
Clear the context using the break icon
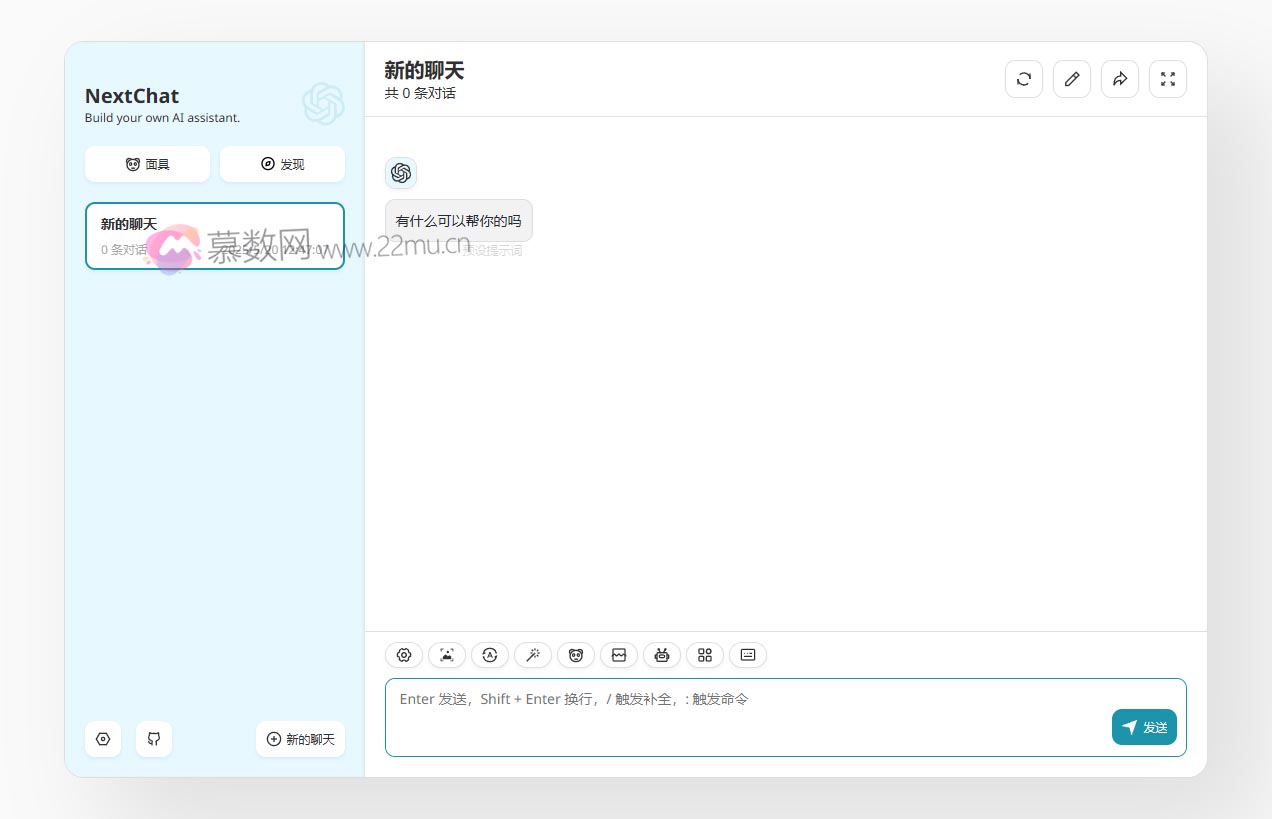click(x=619, y=655)
